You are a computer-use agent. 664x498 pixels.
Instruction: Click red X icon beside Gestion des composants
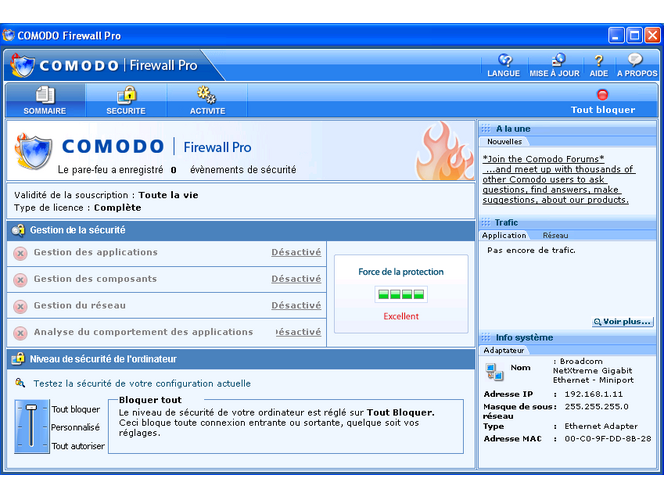[x=20, y=280]
